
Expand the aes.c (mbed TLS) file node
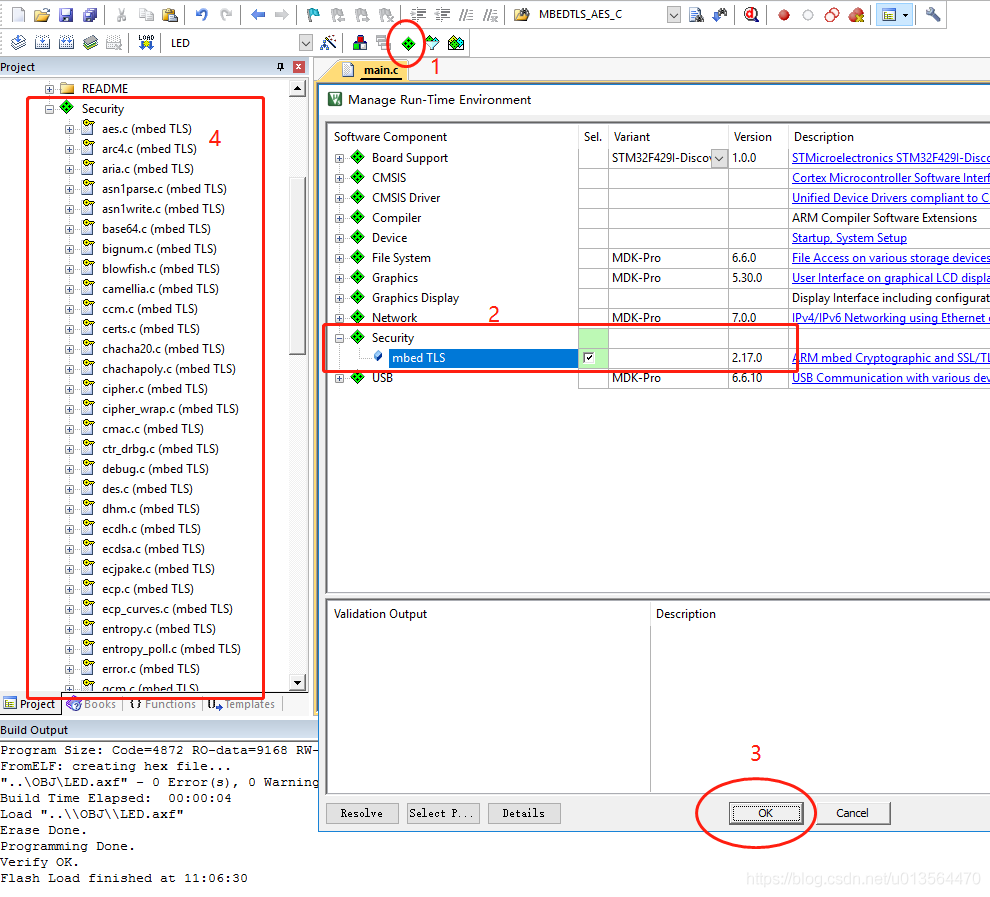tap(69, 129)
